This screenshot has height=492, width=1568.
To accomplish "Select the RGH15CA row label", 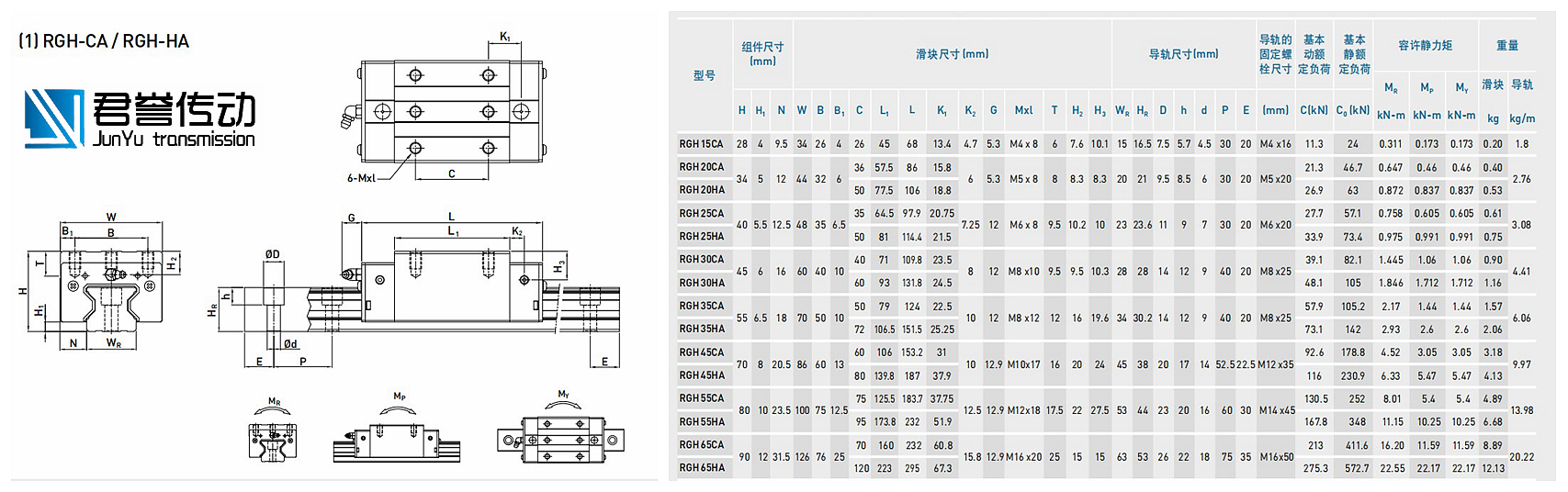I will (702, 144).
